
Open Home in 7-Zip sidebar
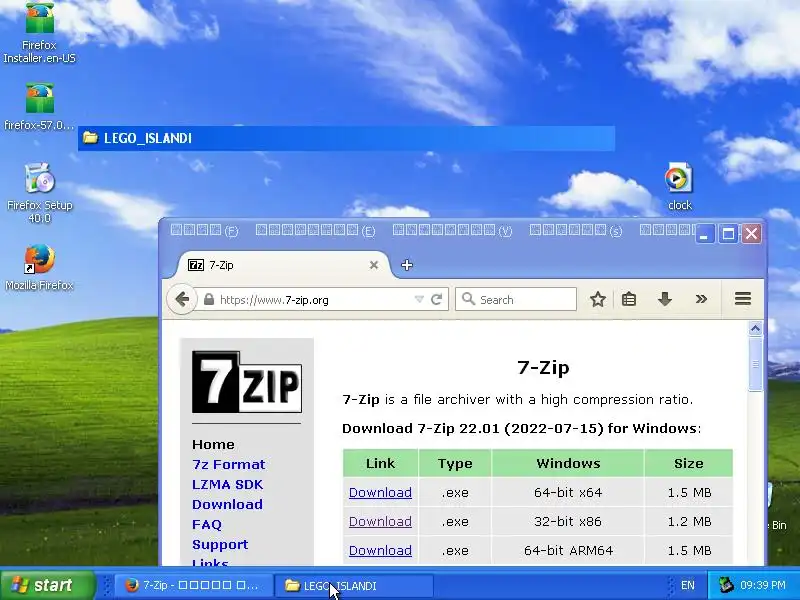(213, 444)
